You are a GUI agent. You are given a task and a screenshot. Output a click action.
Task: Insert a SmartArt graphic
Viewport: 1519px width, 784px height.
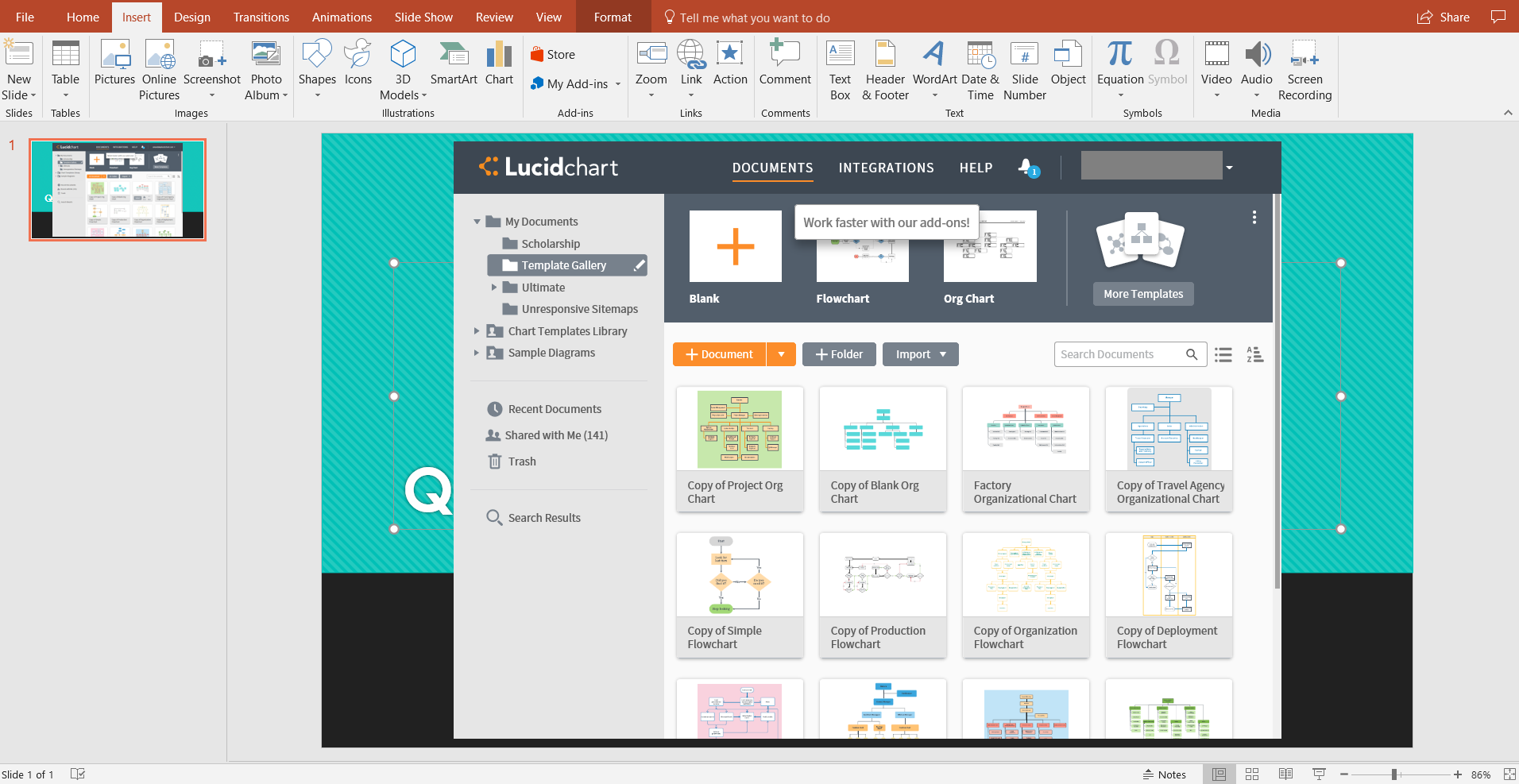click(x=454, y=64)
